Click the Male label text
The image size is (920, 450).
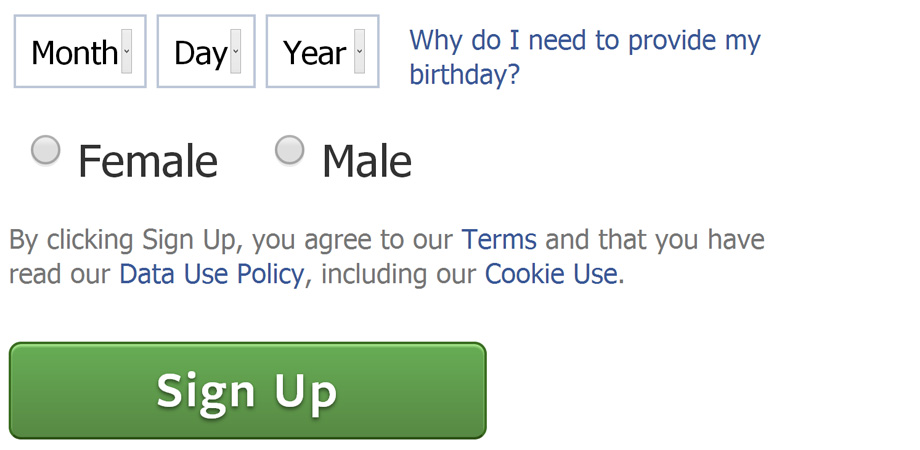point(366,162)
